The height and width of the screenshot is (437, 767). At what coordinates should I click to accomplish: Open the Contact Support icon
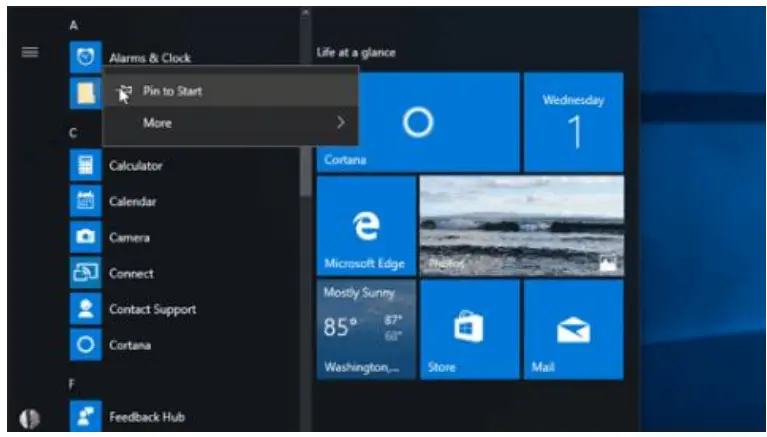[x=86, y=309]
